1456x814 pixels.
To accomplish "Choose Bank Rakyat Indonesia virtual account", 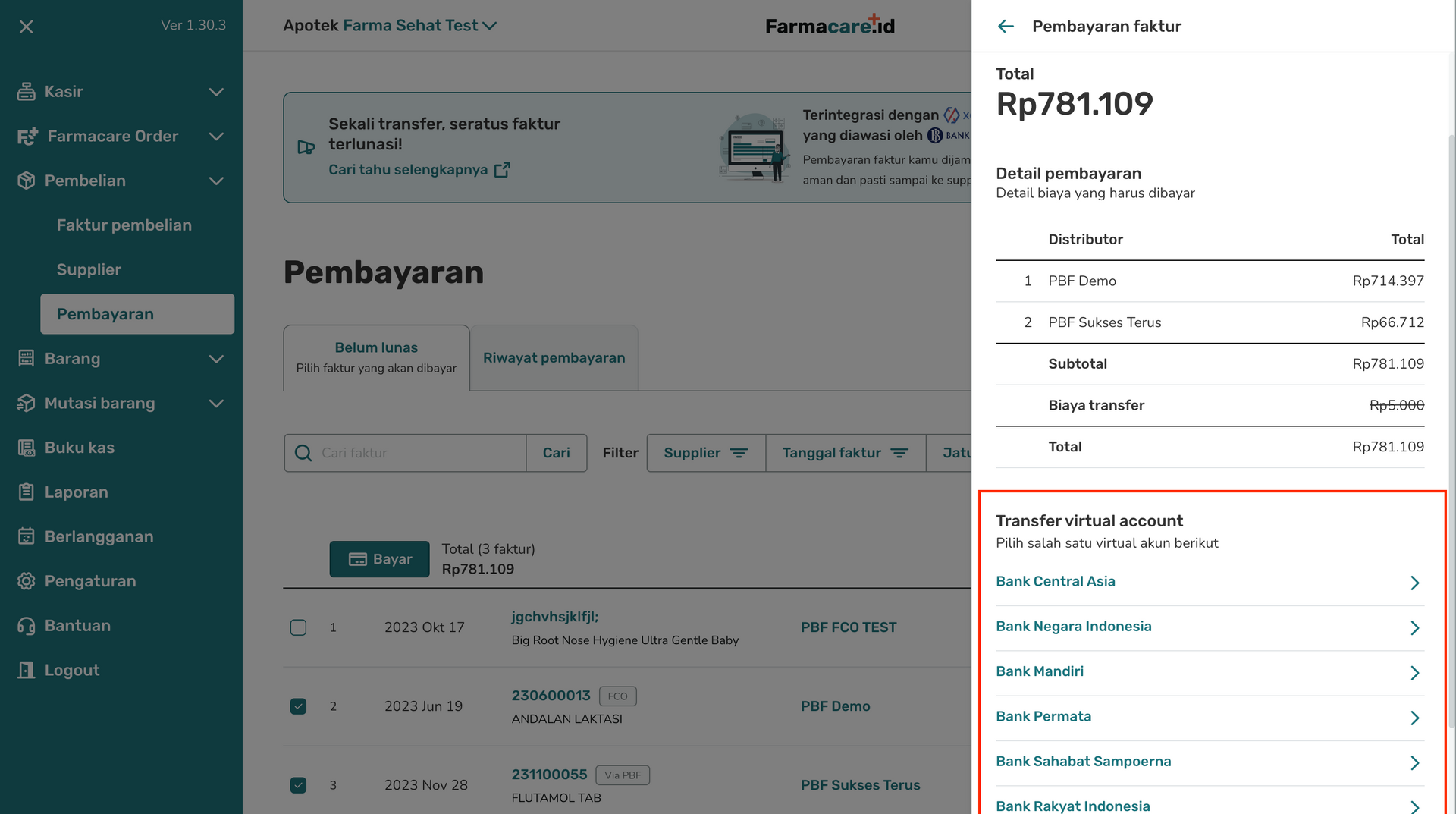I will (1210, 801).
